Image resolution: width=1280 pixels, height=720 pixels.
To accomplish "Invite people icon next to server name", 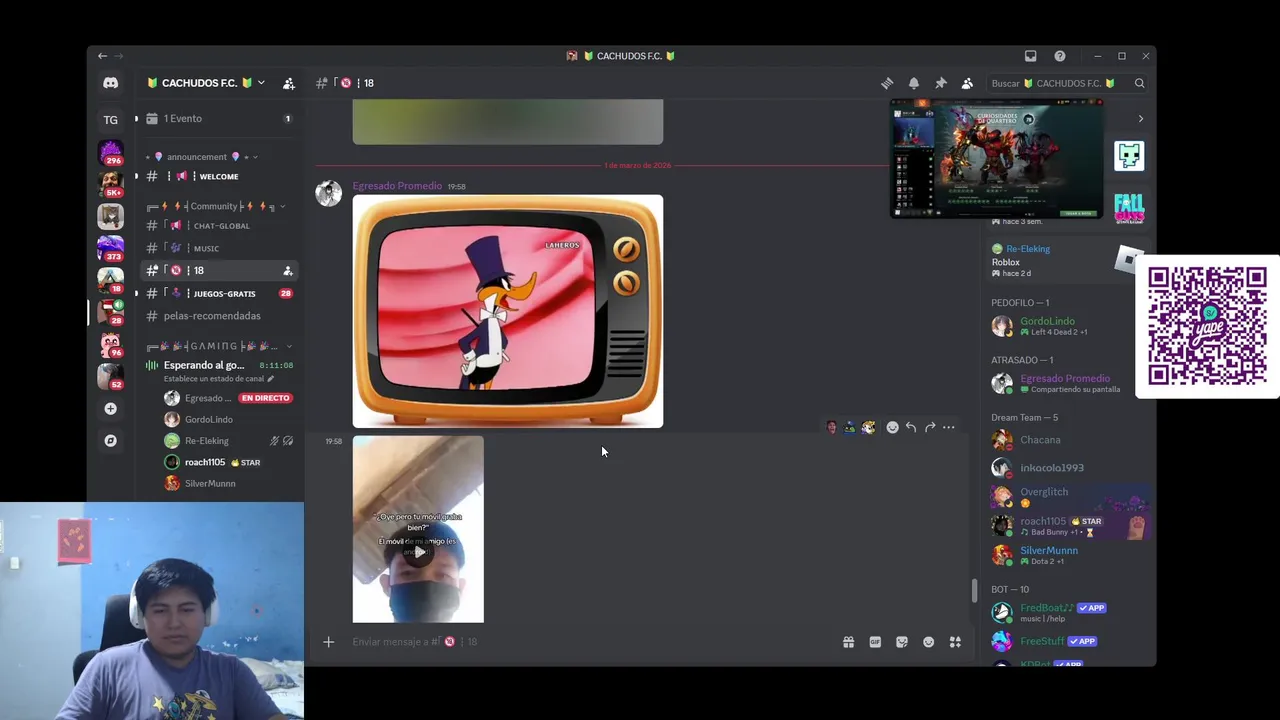I will [x=289, y=83].
